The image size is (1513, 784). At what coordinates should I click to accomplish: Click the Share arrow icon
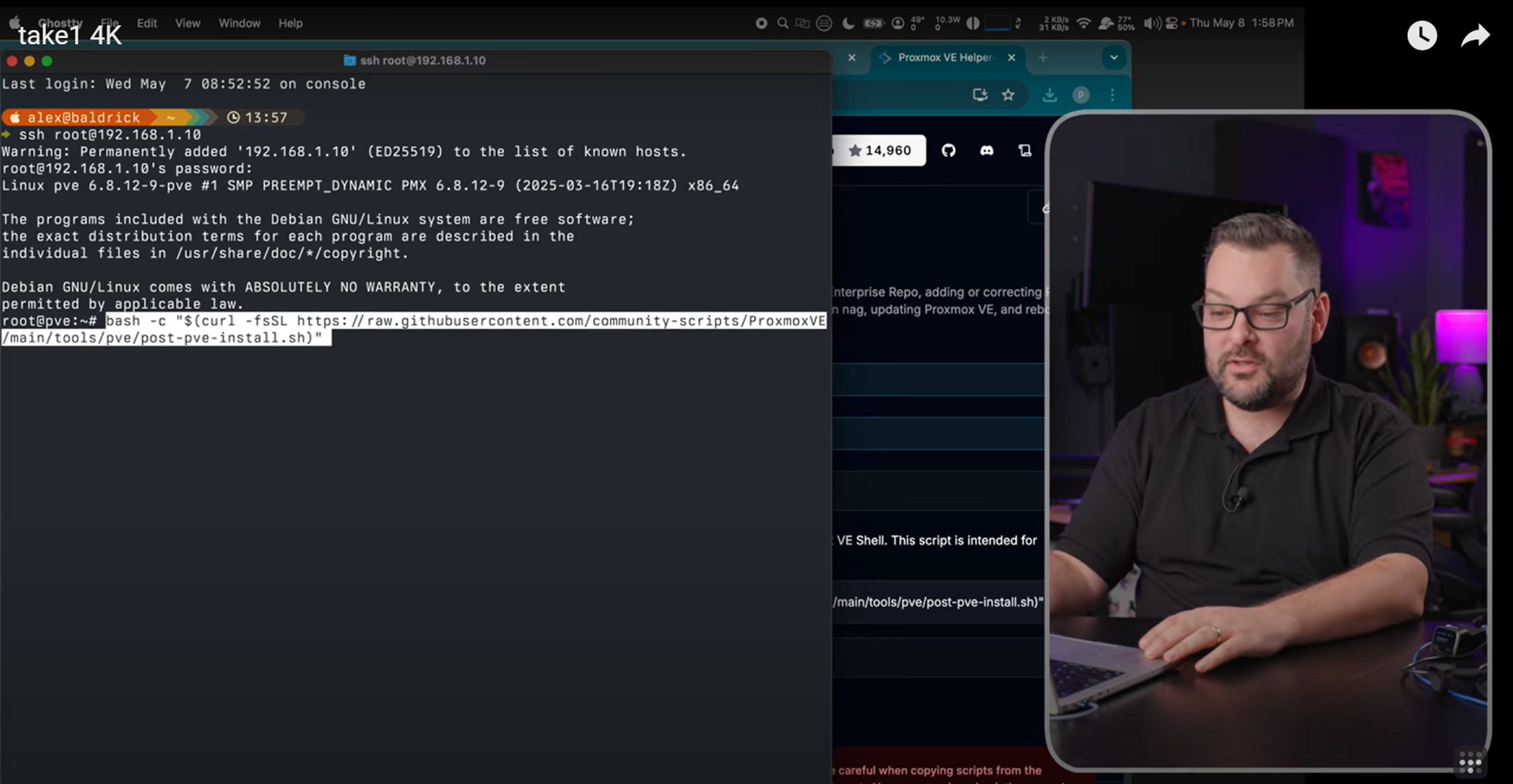pyautogui.click(x=1475, y=36)
